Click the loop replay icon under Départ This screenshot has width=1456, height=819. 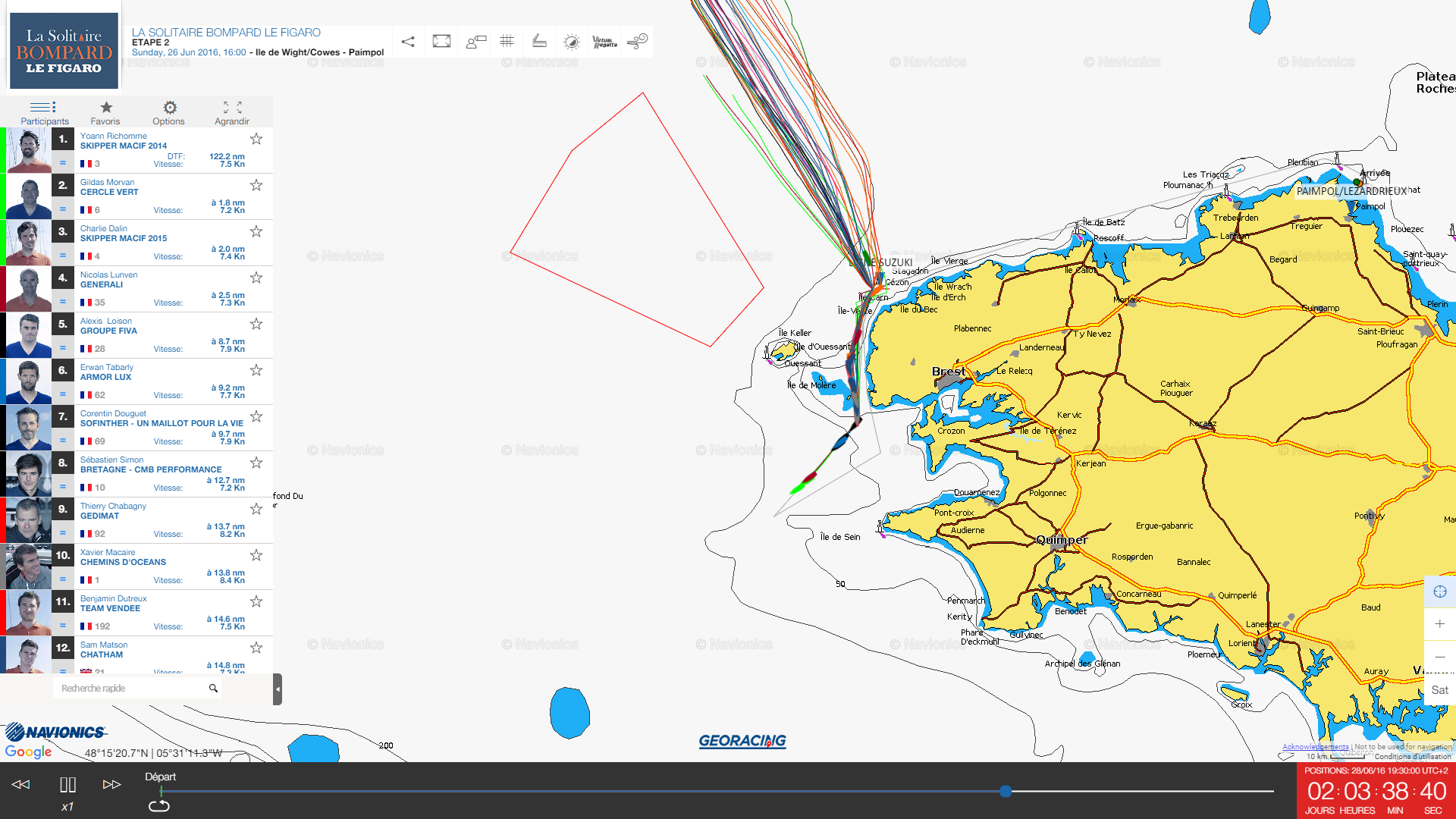(159, 805)
